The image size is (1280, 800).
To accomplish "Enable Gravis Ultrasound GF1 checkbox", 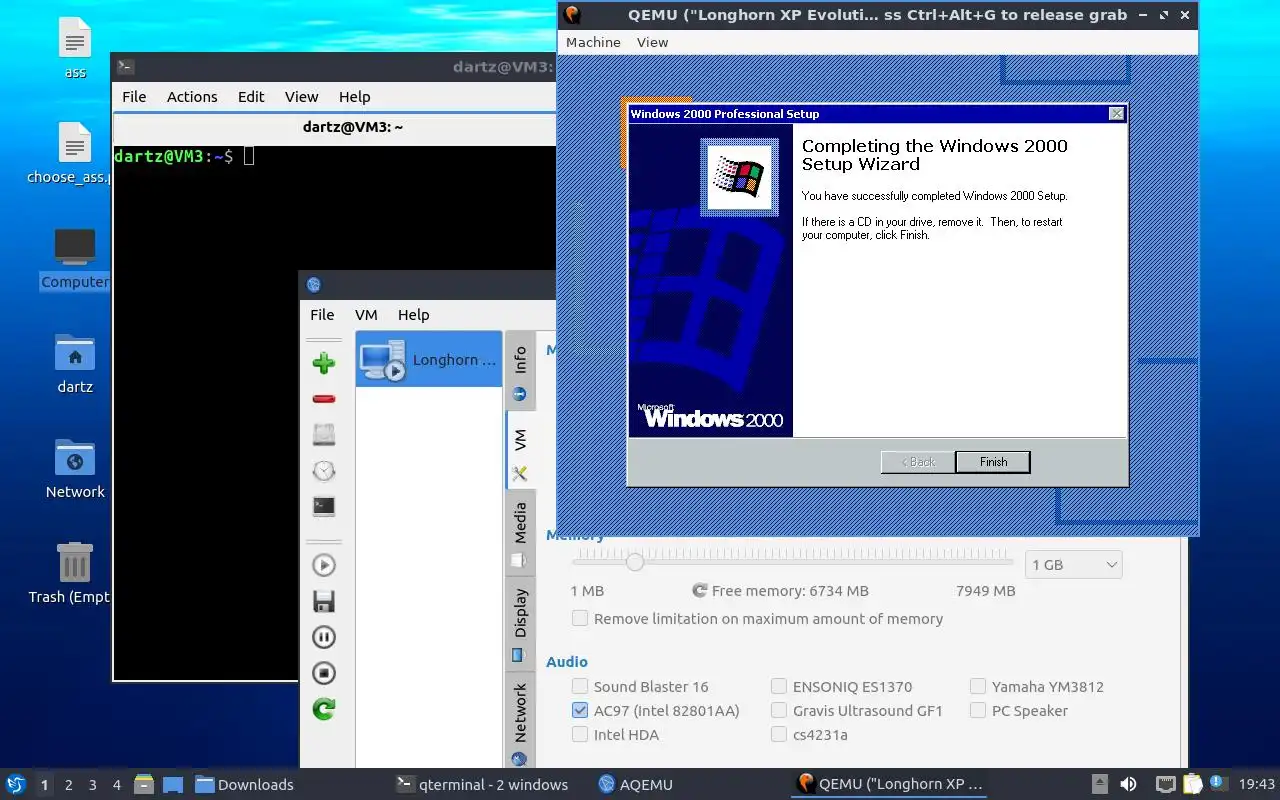I will (779, 710).
